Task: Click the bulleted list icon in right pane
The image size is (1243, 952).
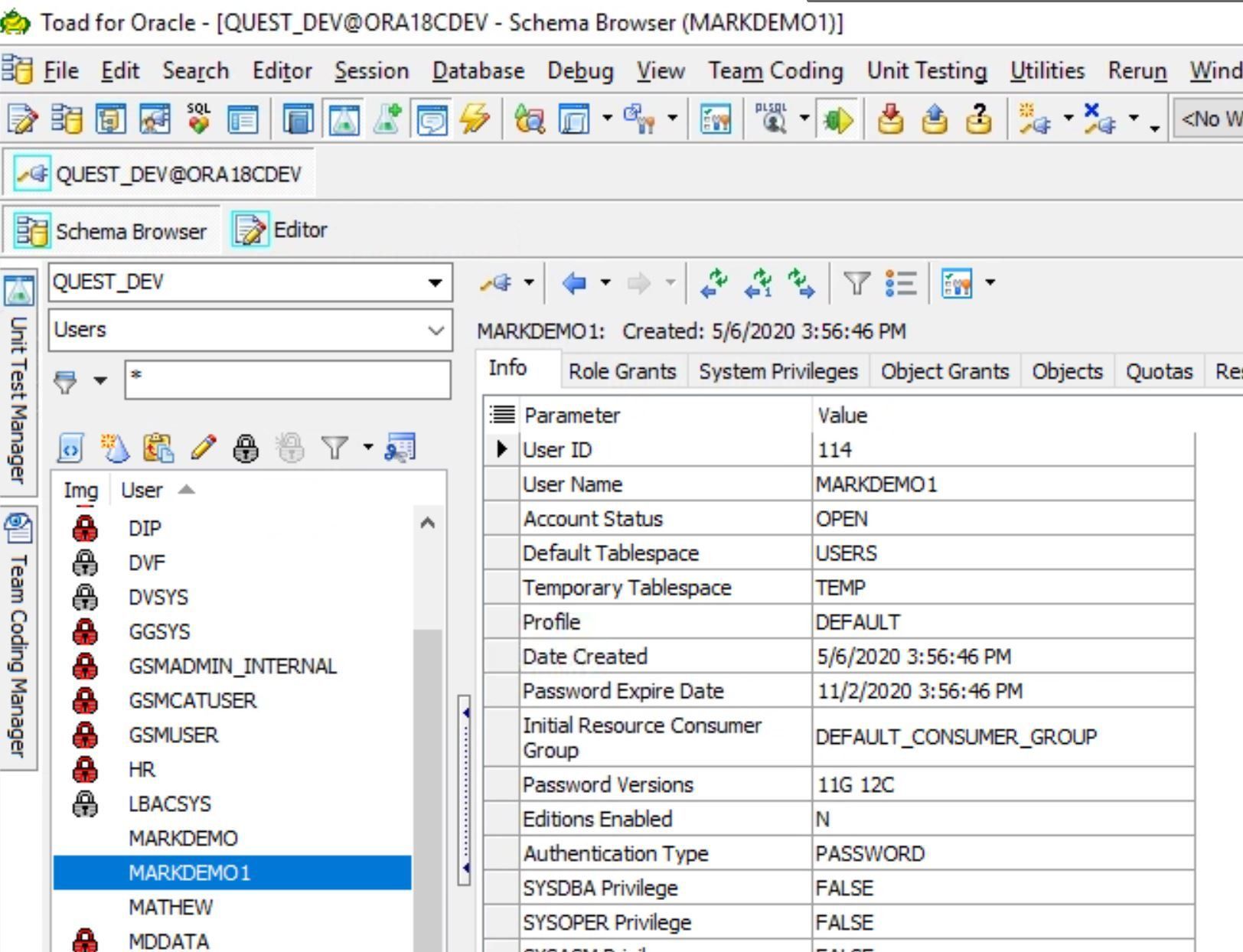Action: [x=901, y=283]
